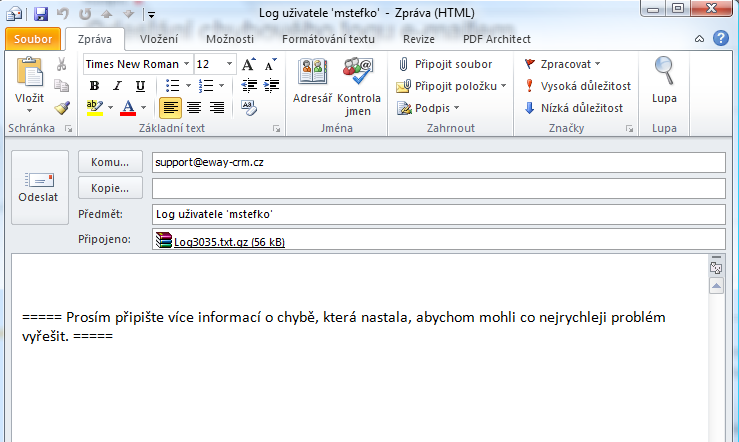Toggle Center alignment
Screen dimensions: 739x442
(194, 108)
